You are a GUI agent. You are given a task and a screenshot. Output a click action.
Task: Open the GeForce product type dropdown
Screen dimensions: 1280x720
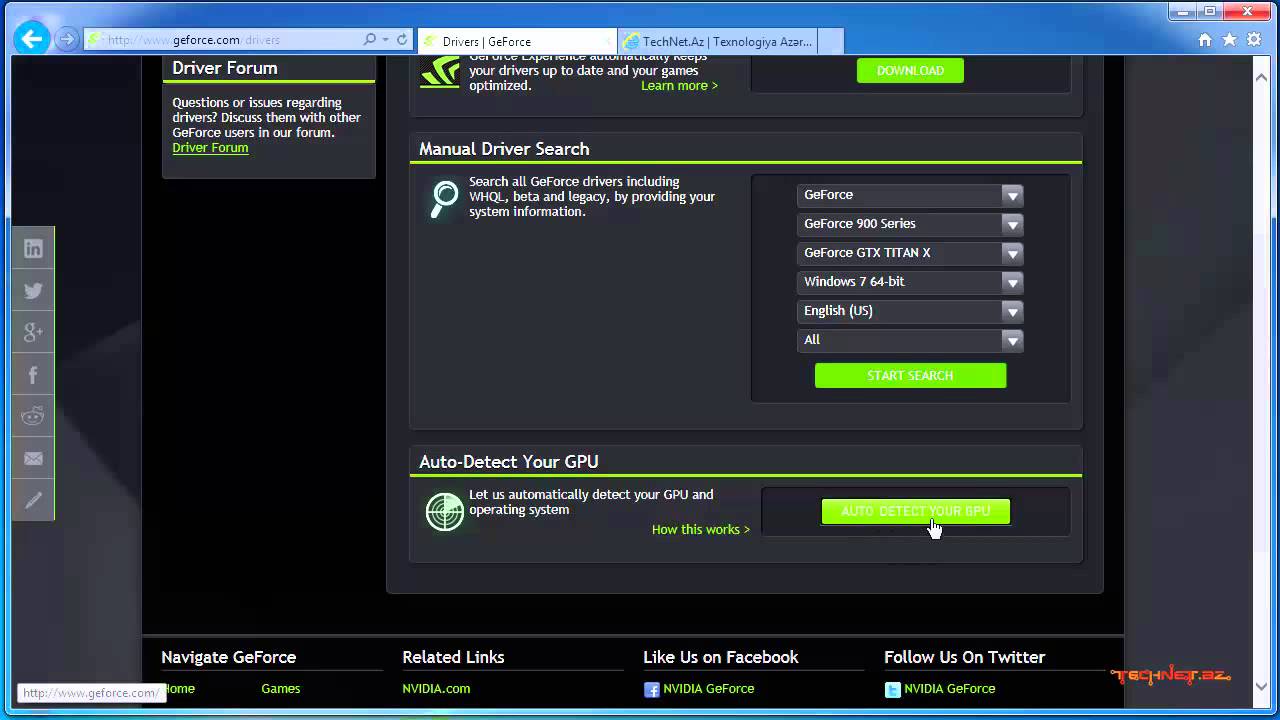[x=910, y=195]
